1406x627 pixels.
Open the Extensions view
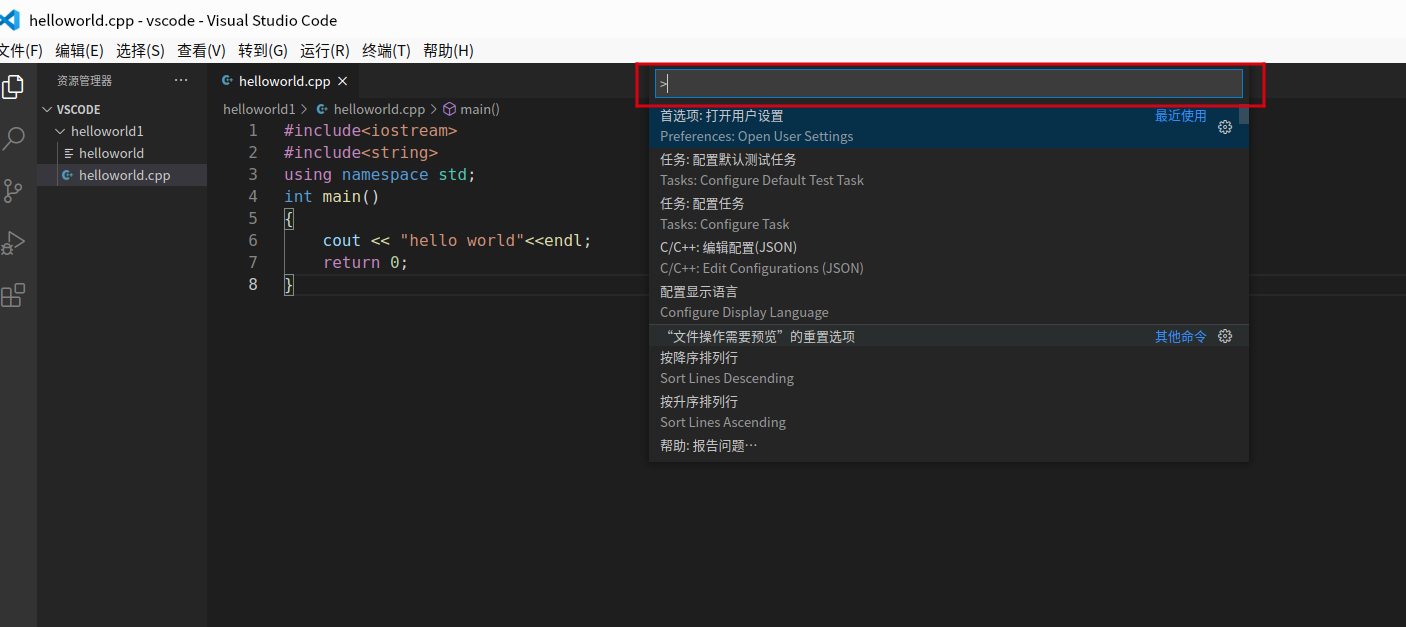(x=14, y=295)
